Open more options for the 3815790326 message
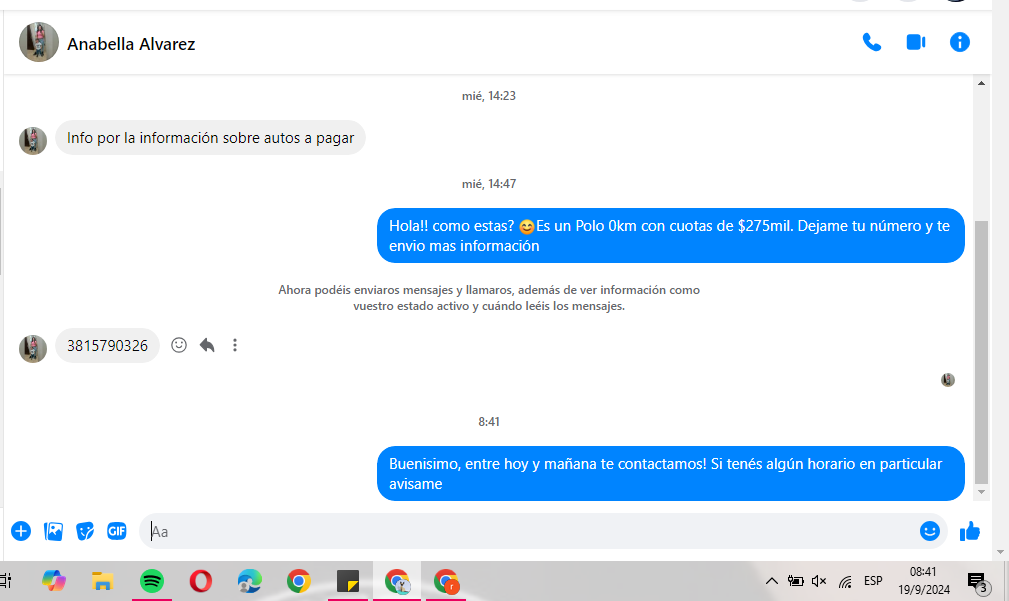Image resolution: width=1009 pixels, height=601 pixels. click(x=235, y=346)
